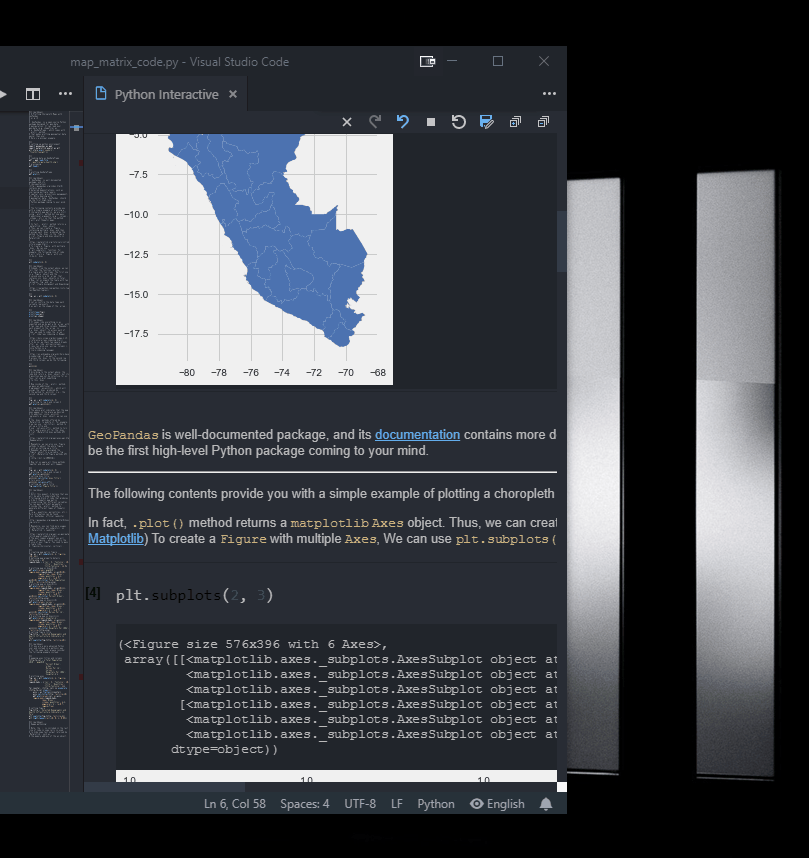The height and width of the screenshot is (858, 809).
Task: Restart the IPython kernel
Action: click(x=459, y=121)
